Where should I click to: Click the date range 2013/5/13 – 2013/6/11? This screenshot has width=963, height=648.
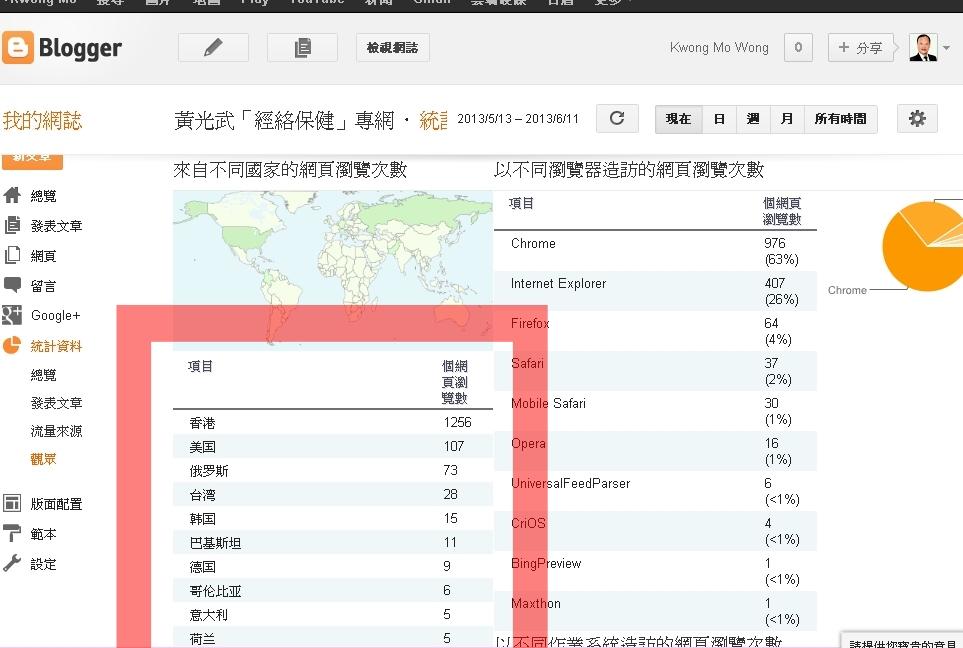click(518, 119)
